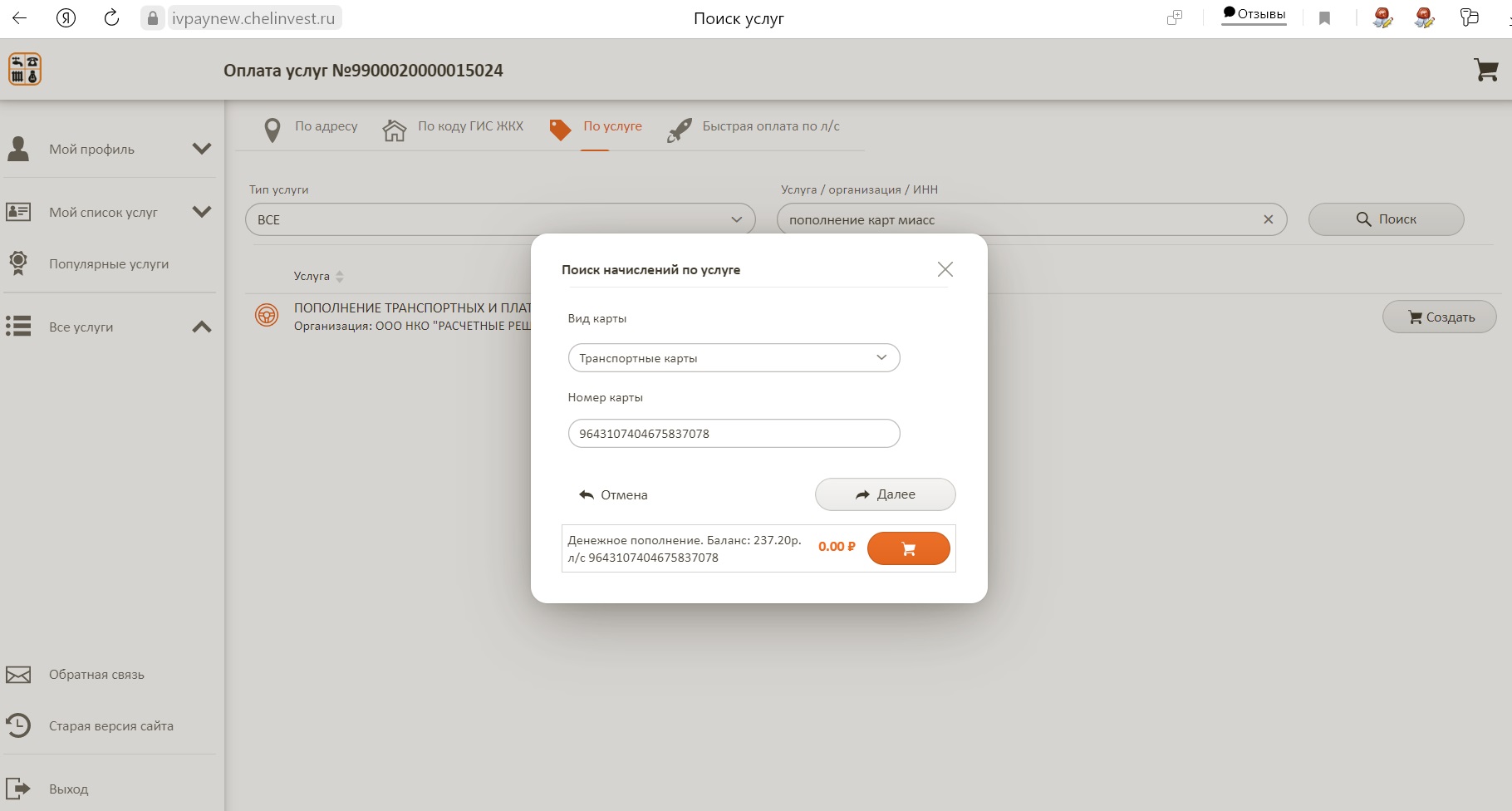This screenshot has height=811, width=1512.
Task: Log out via Выход
Action: (68, 789)
